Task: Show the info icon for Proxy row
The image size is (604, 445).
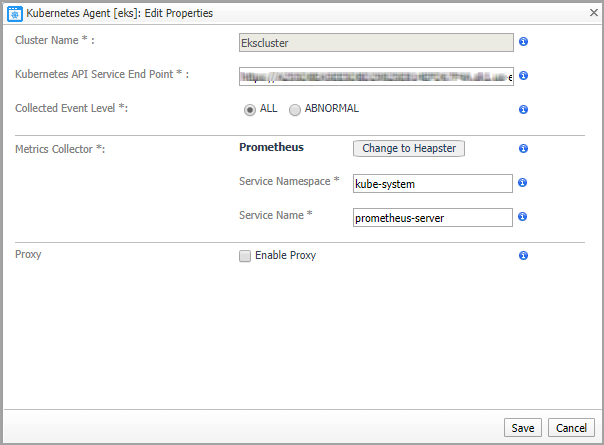Action: point(524,256)
